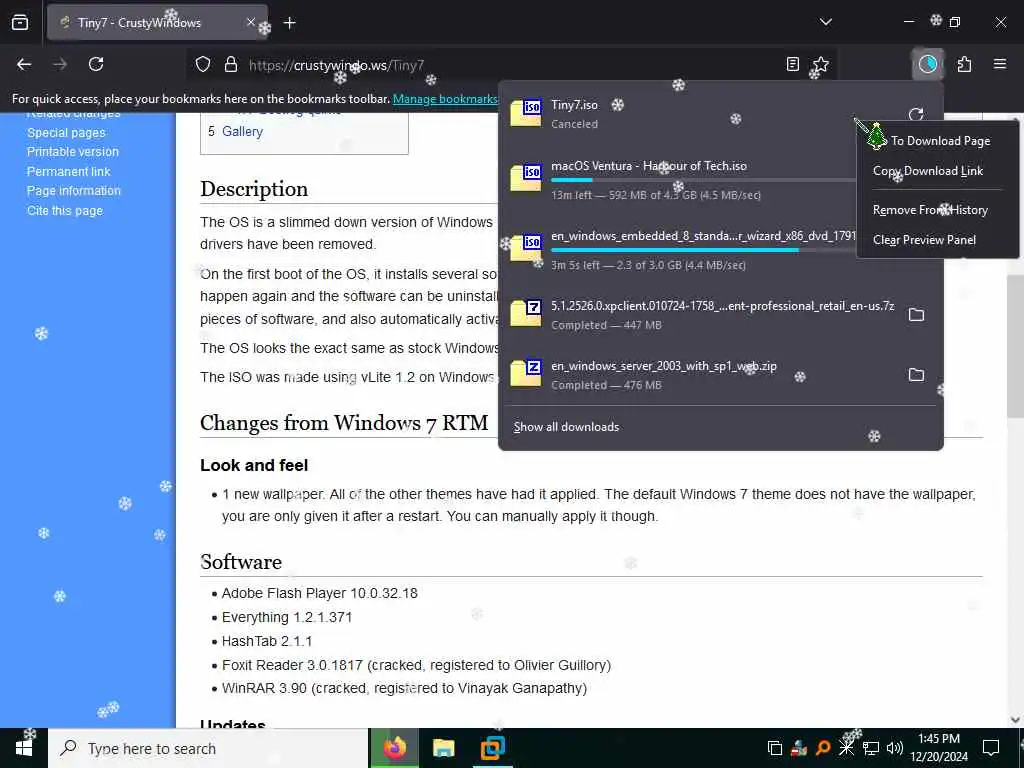The image size is (1024, 768).
Task: Go back to previous page
Action: pos(24,64)
